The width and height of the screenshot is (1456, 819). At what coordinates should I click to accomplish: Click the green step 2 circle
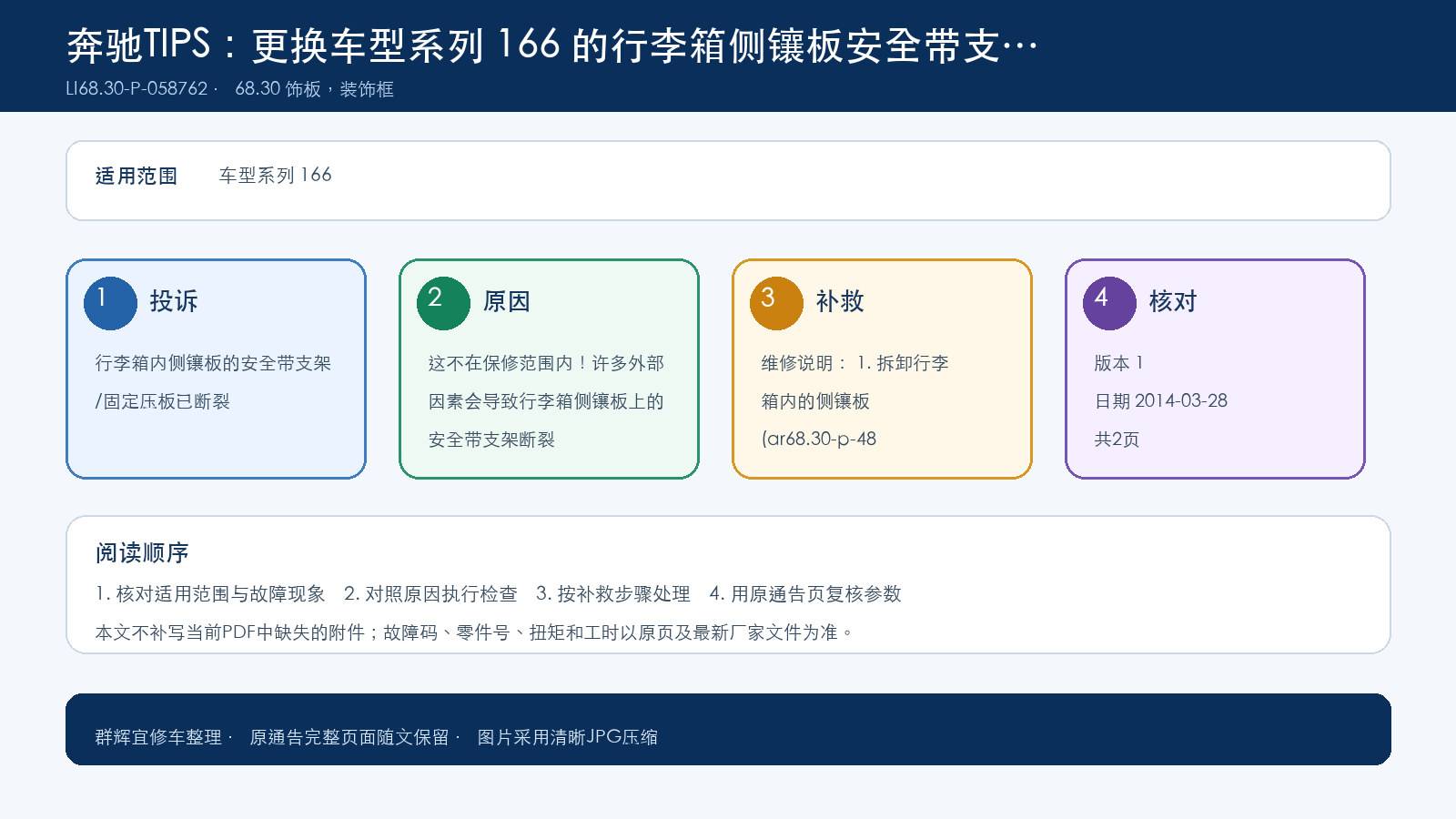[x=443, y=303]
